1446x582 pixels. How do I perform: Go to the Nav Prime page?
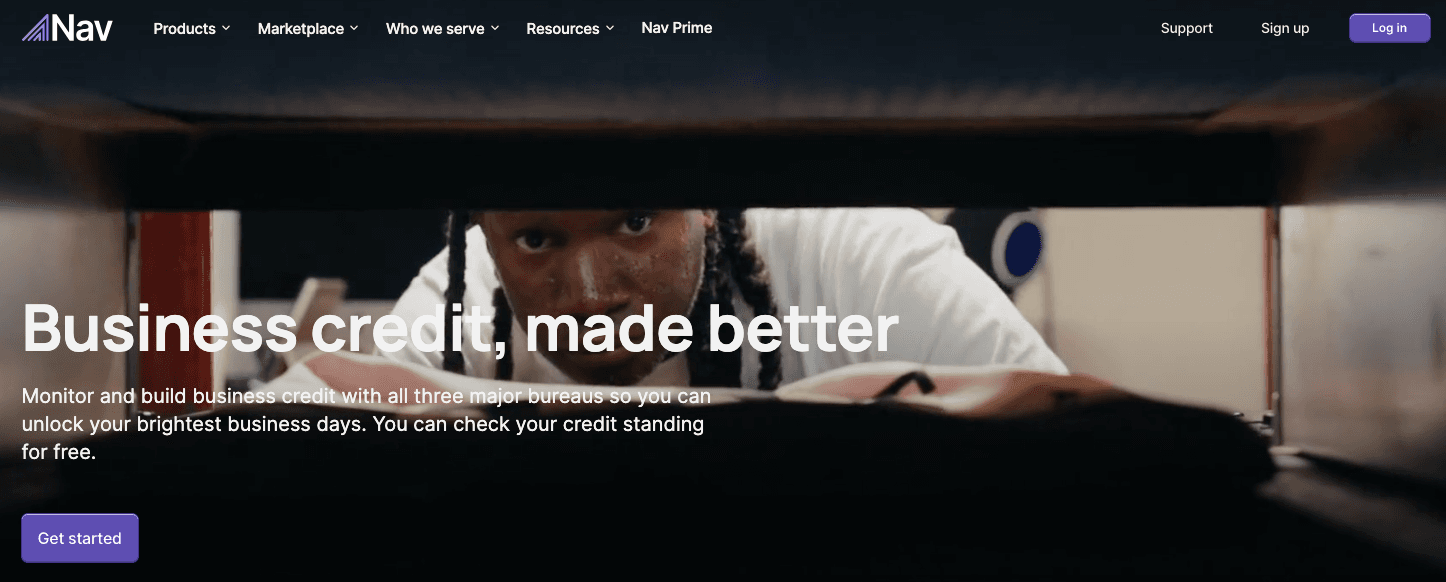pos(677,28)
